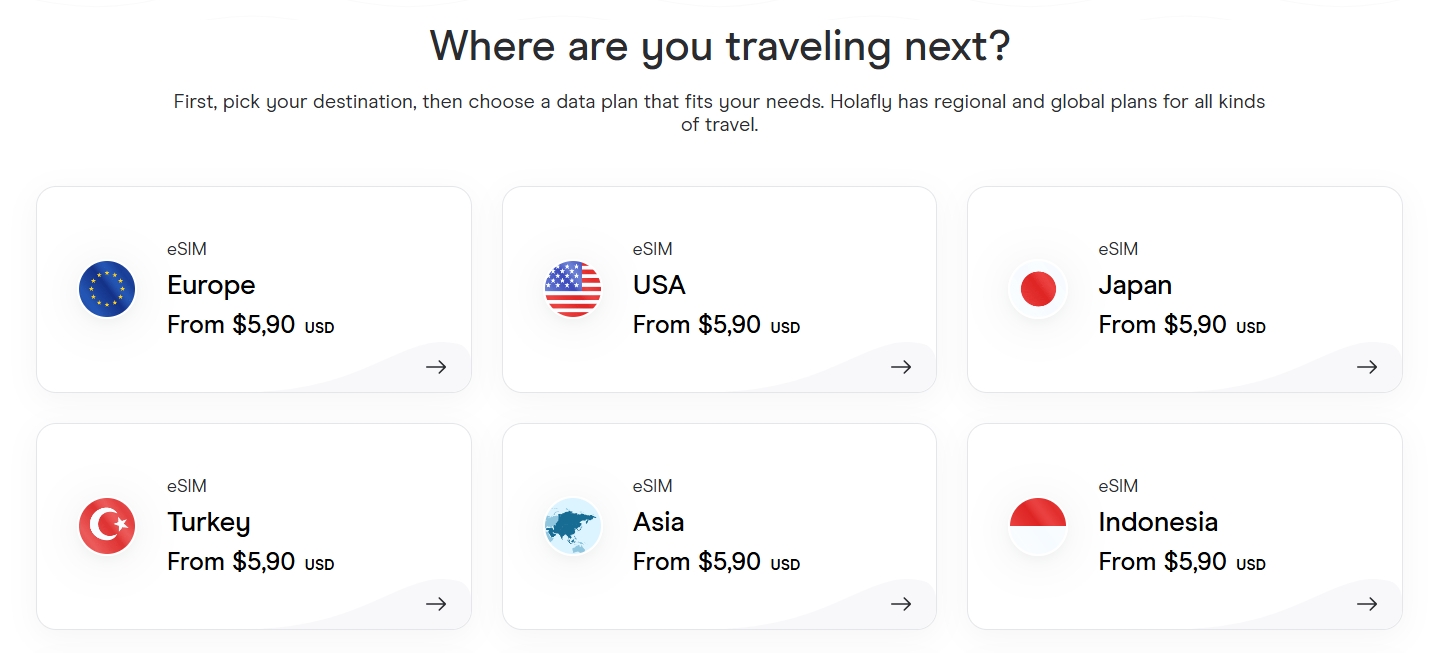The height and width of the screenshot is (653, 1441).
Task: Choose the Turkey destination name
Action: (x=209, y=523)
